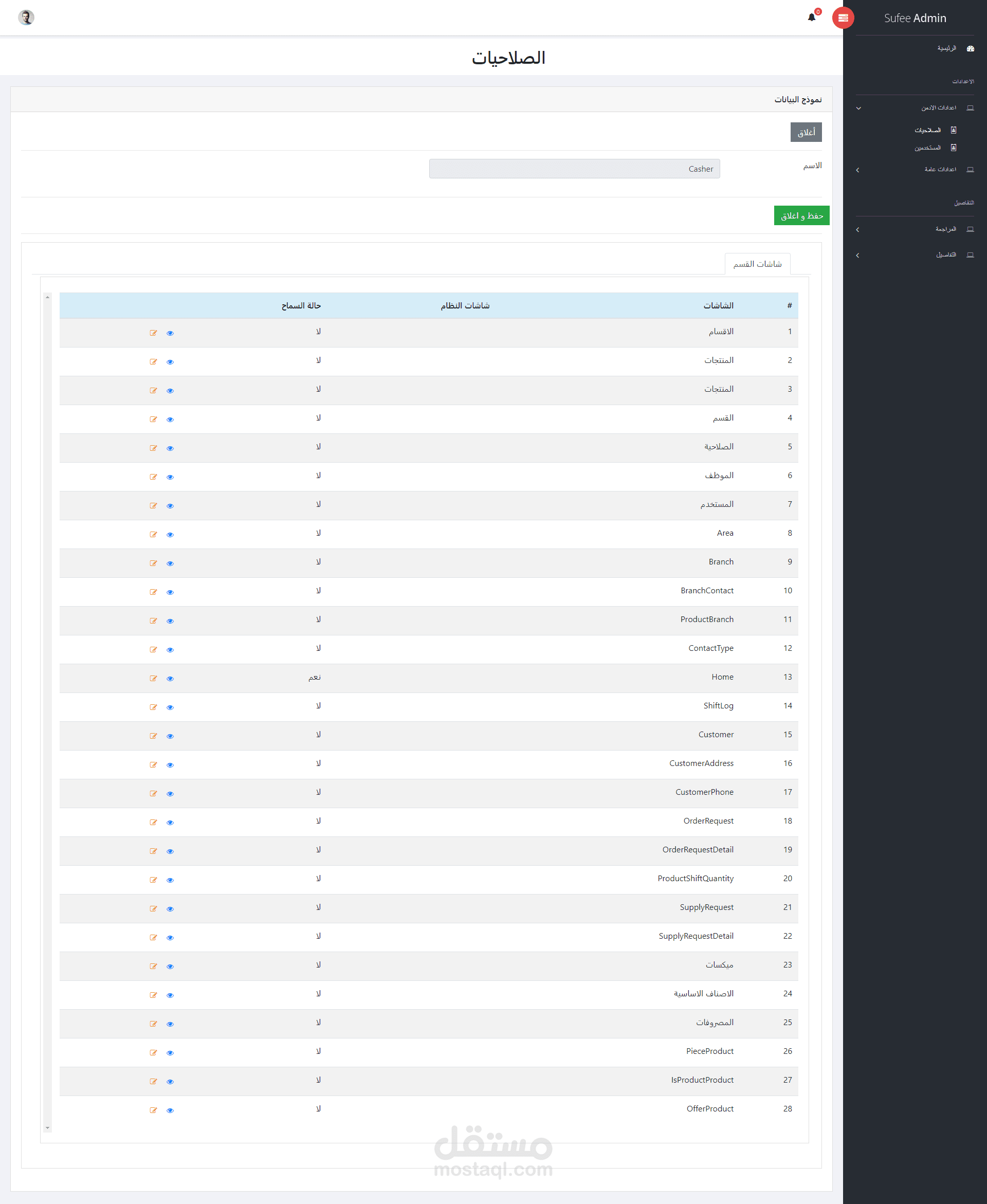This screenshot has height=1204, width=987.
Task: Select the section screens tab
Action: point(757,264)
